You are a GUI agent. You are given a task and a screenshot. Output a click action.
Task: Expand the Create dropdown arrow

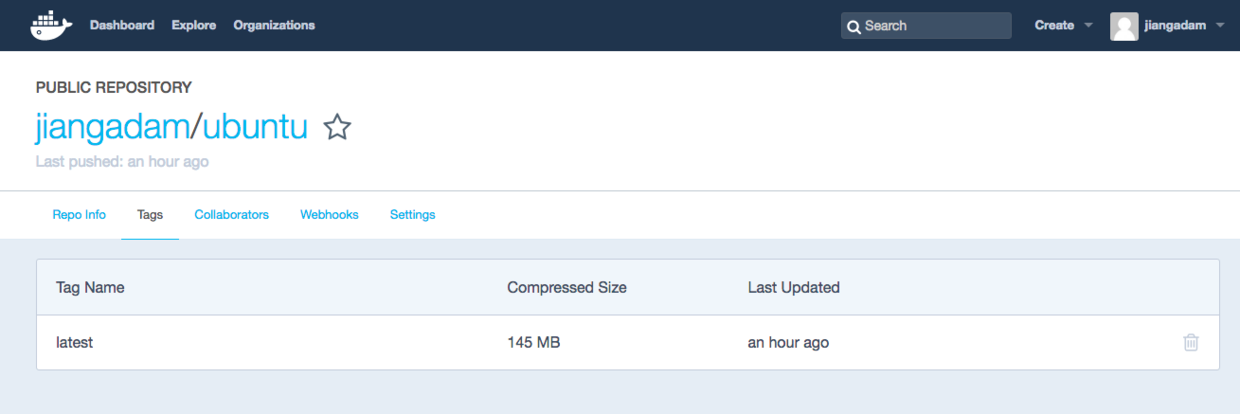[1088, 26]
